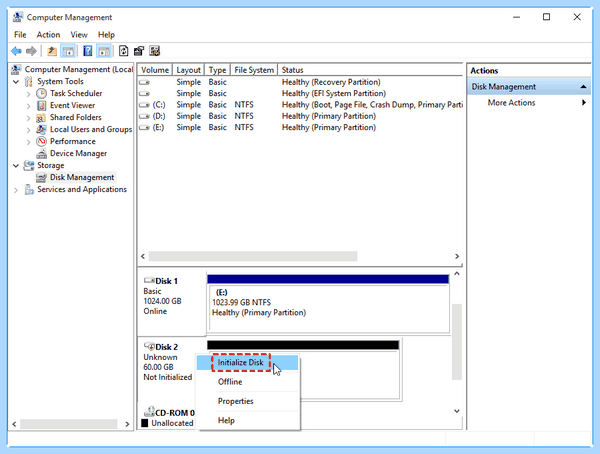This screenshot has height=454, width=600.
Task: Click the Back arrow toolbar icon
Action: point(16,51)
